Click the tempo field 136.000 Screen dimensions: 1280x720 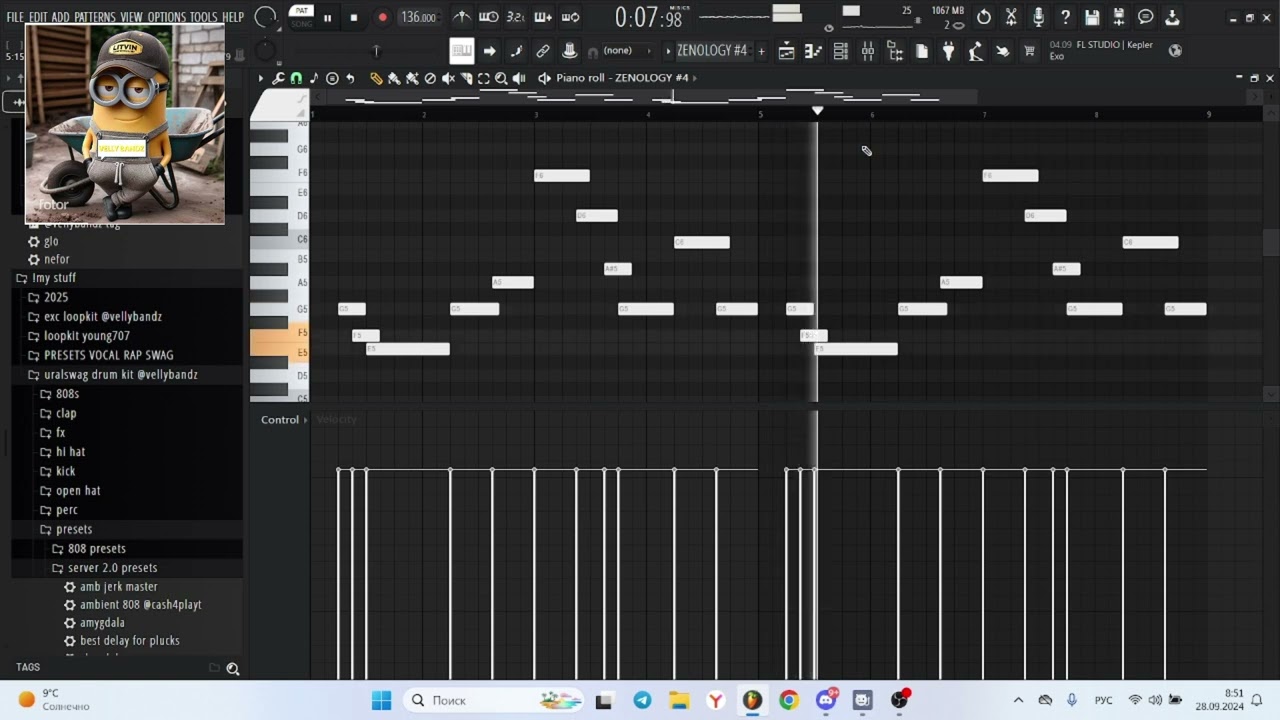coord(418,17)
